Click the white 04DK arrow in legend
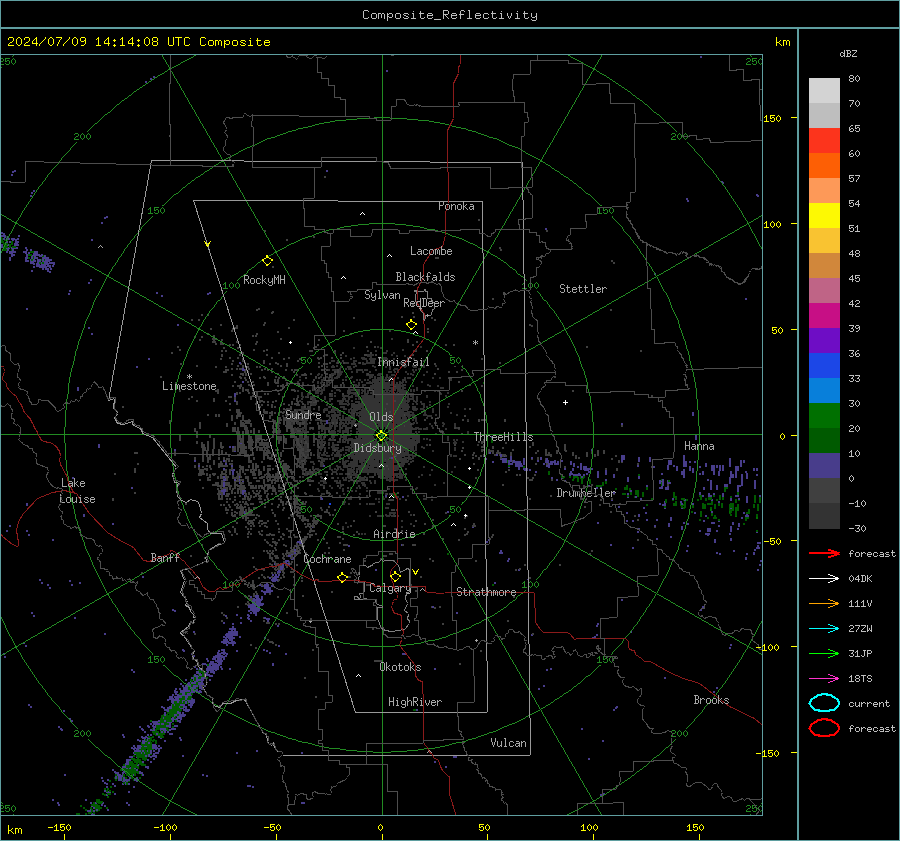The width and height of the screenshot is (900, 841). click(x=825, y=578)
